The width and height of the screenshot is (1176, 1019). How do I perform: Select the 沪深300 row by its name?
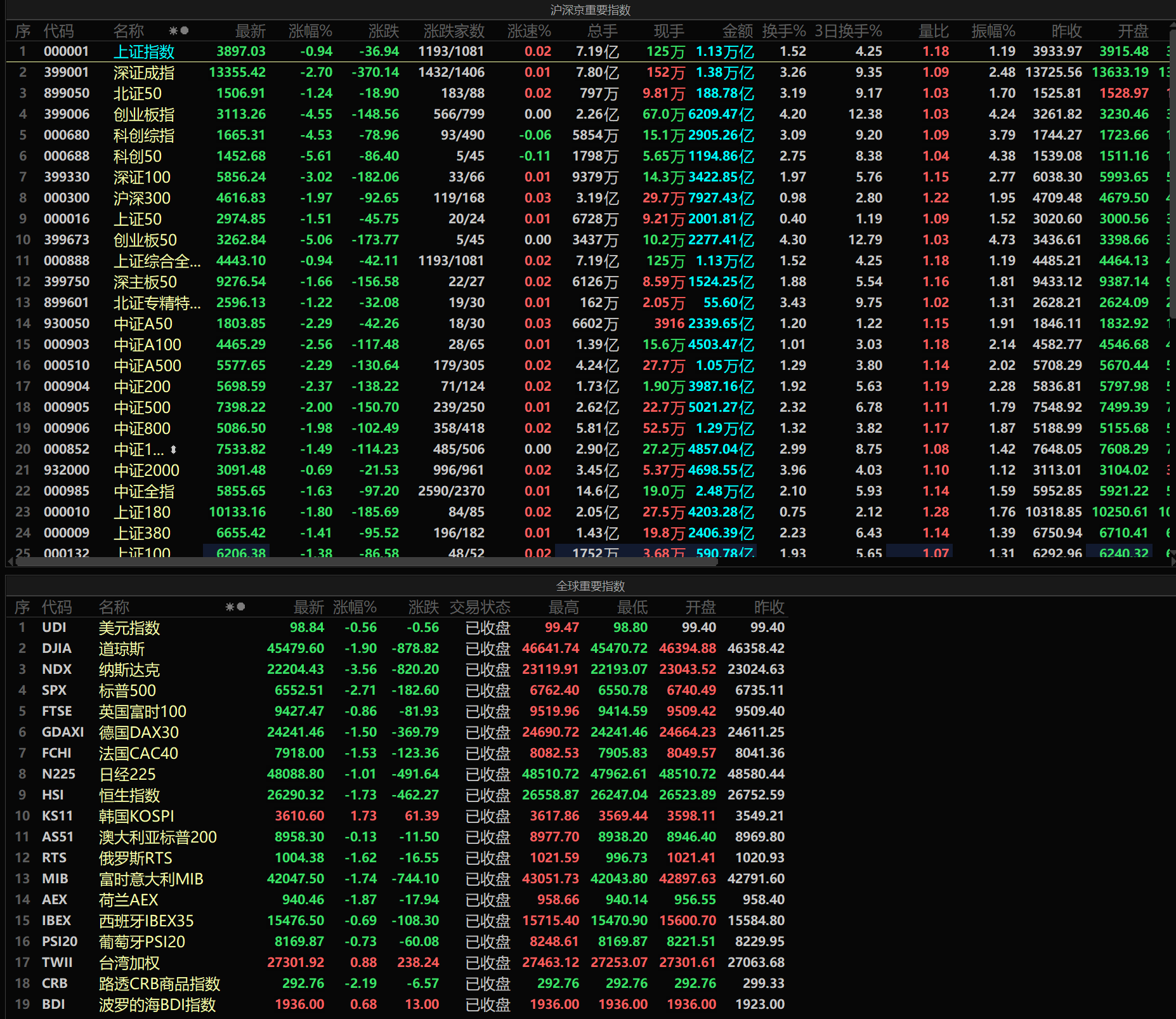(x=142, y=198)
